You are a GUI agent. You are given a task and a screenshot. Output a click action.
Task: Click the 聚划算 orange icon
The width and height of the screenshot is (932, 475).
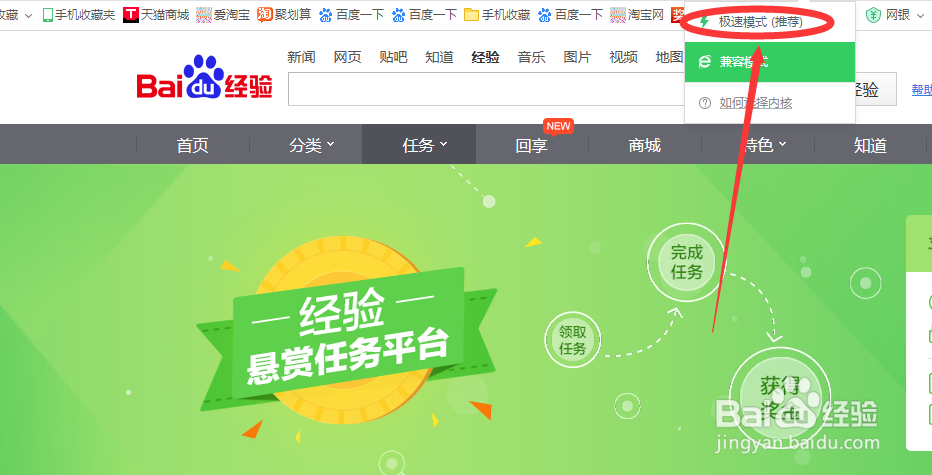[x=265, y=15]
